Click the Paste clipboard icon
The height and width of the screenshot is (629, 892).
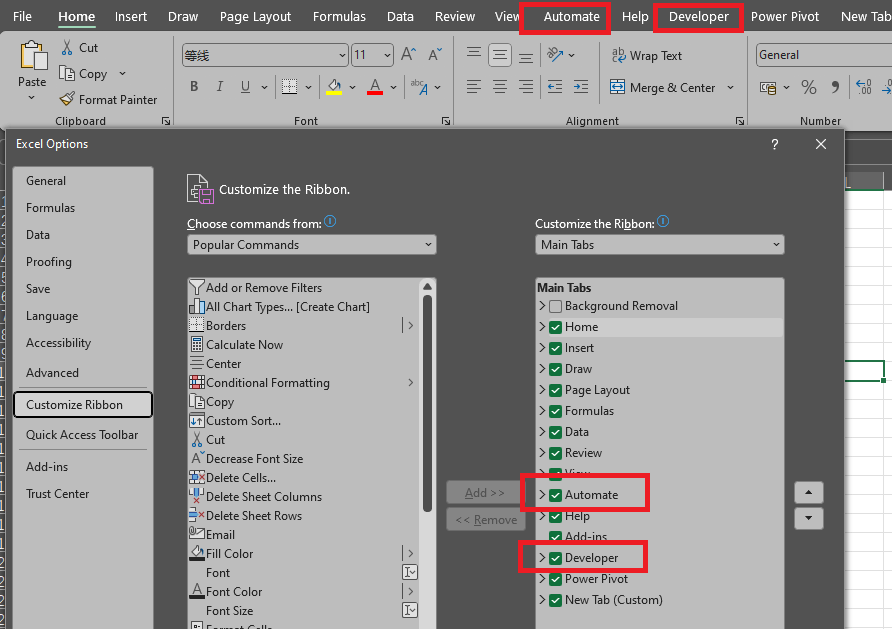[x=33, y=56]
